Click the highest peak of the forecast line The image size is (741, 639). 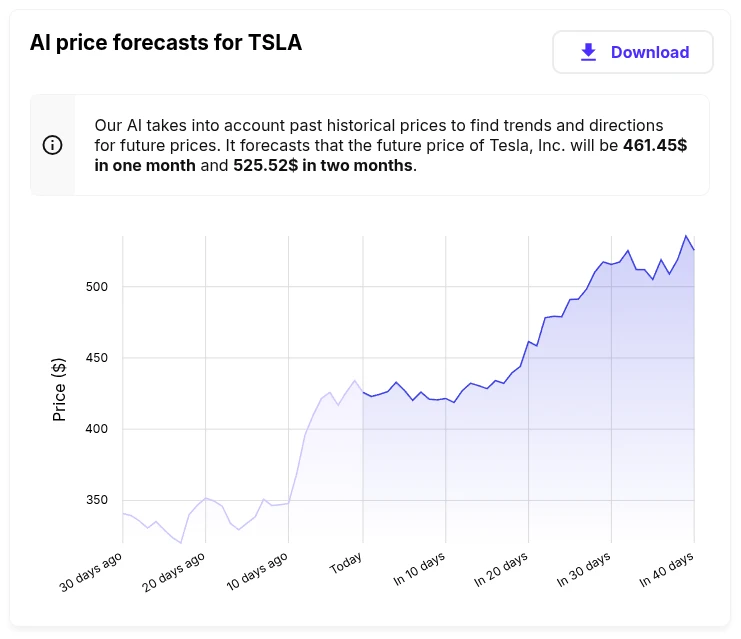click(686, 236)
